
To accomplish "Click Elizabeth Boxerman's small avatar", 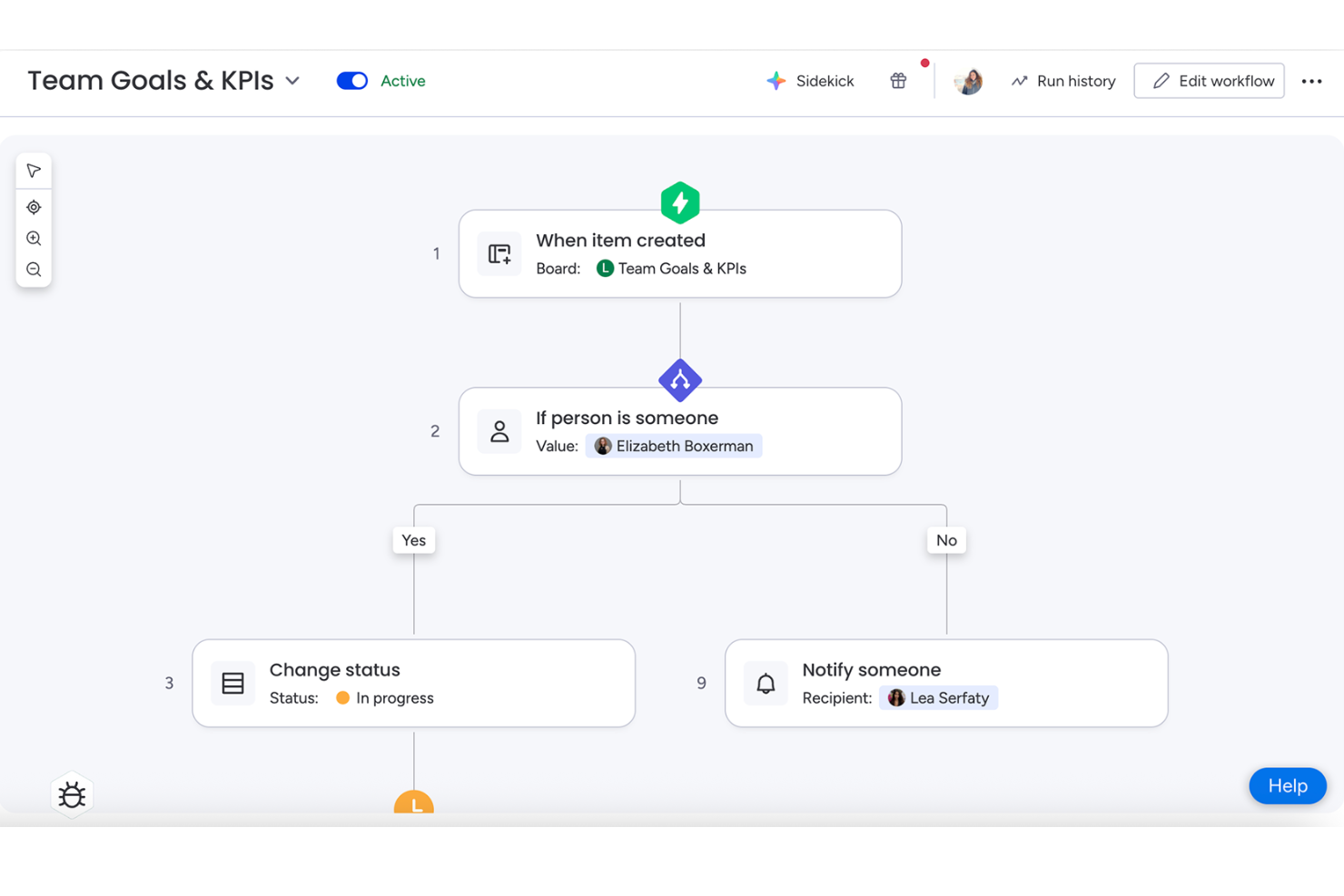I will click(603, 446).
